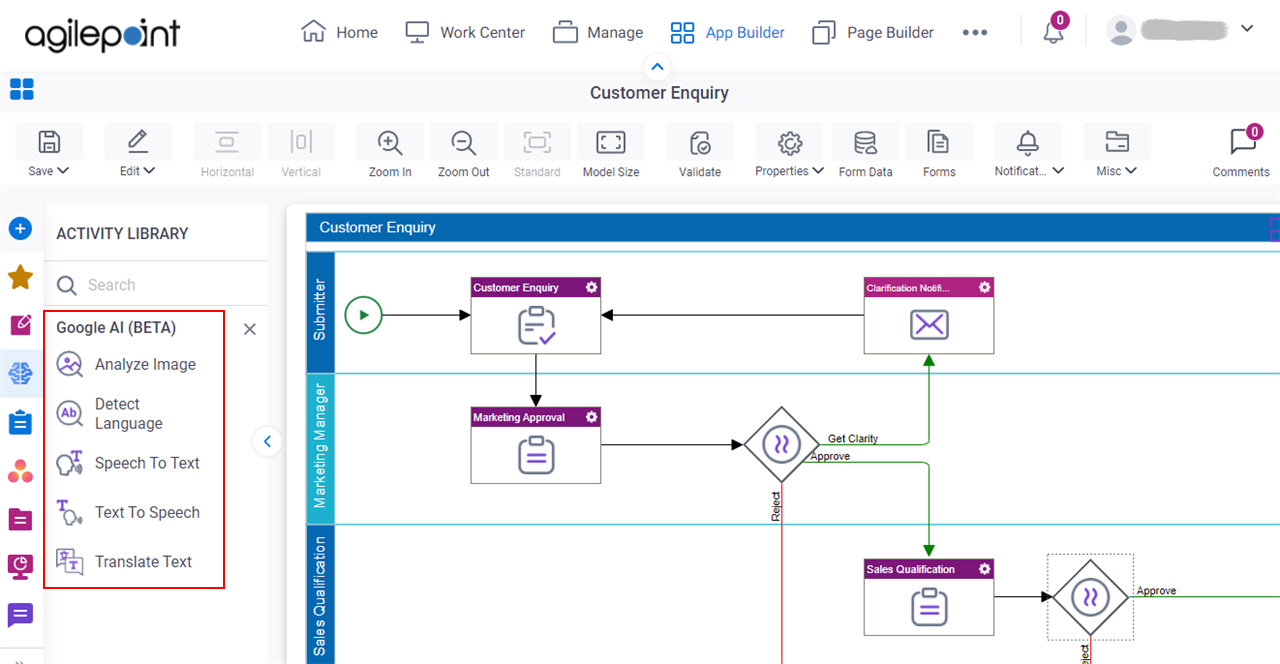Select the App Builder menu
Viewport: 1280px width, 664px height.
[727, 32]
